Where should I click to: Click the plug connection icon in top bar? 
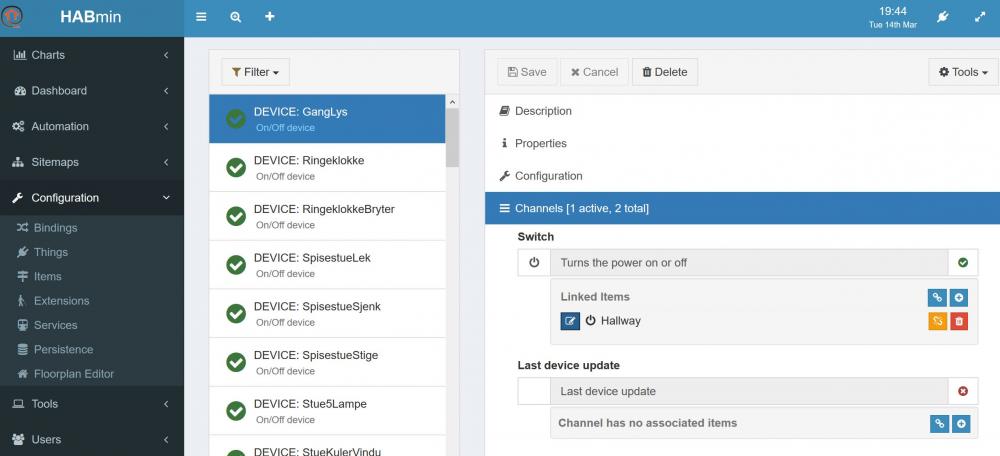[x=941, y=17]
